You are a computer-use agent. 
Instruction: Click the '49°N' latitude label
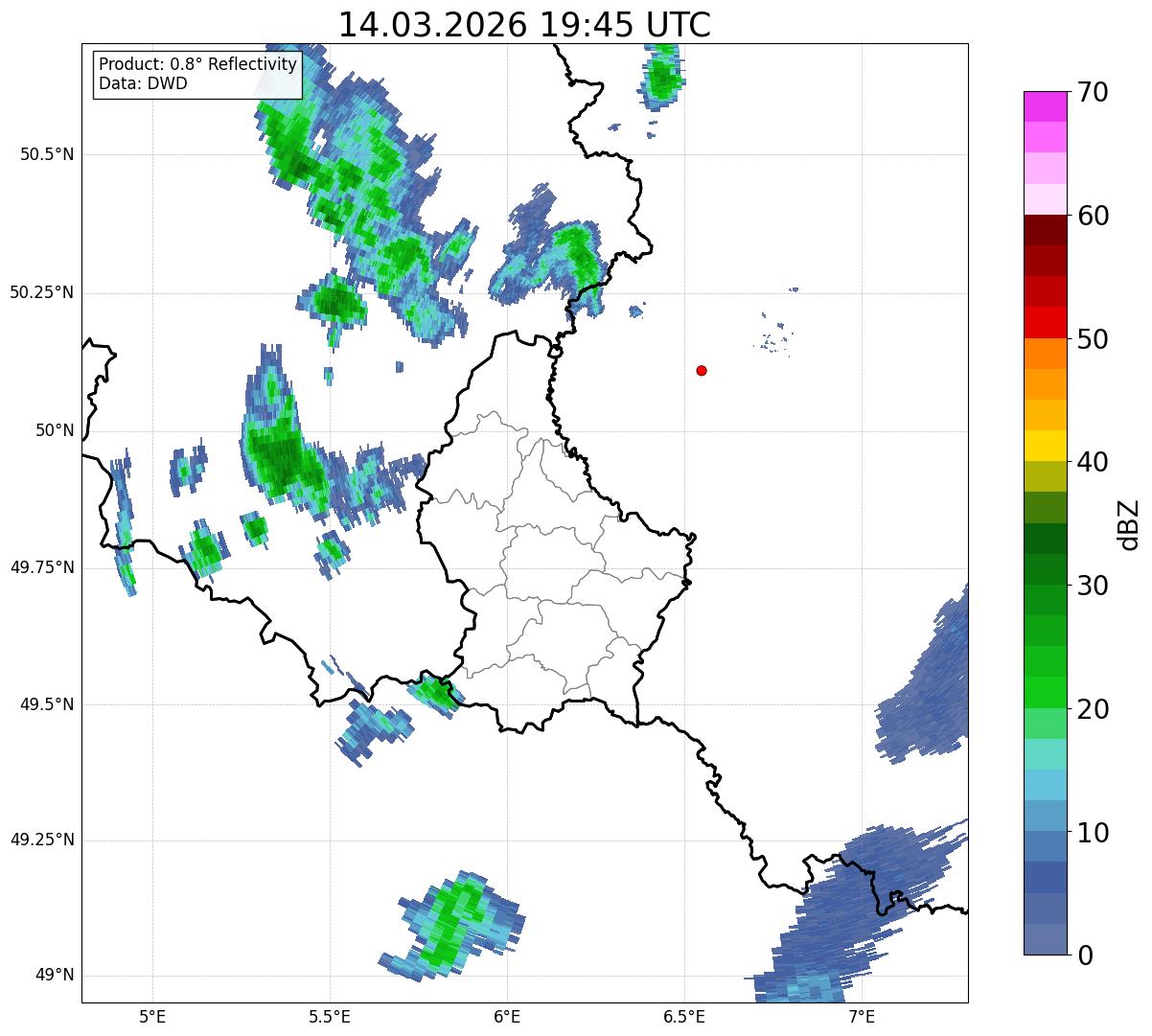pyautogui.click(x=55, y=976)
